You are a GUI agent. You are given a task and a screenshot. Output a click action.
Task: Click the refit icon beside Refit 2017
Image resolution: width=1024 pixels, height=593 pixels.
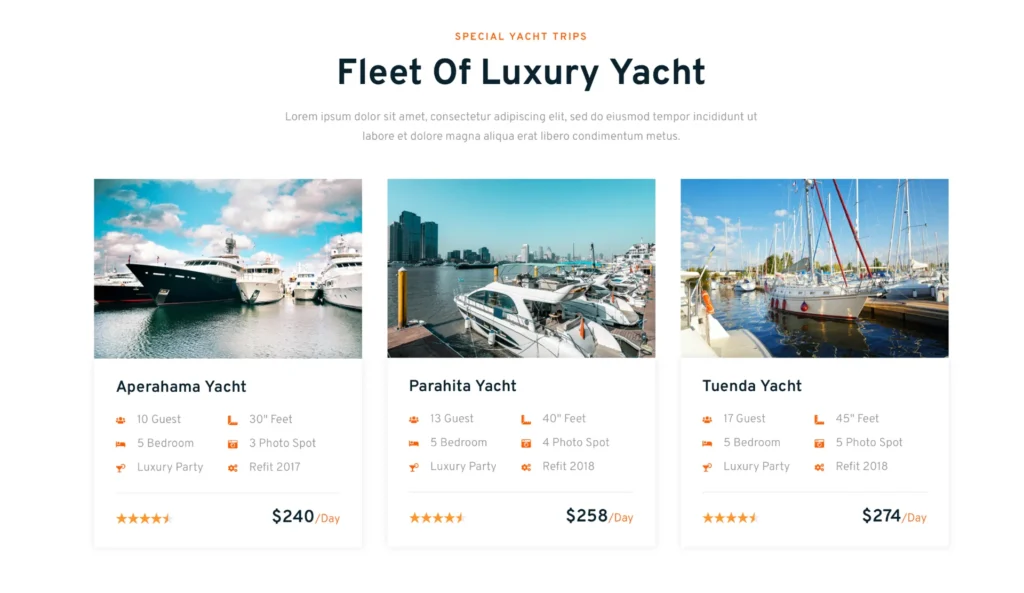point(232,468)
